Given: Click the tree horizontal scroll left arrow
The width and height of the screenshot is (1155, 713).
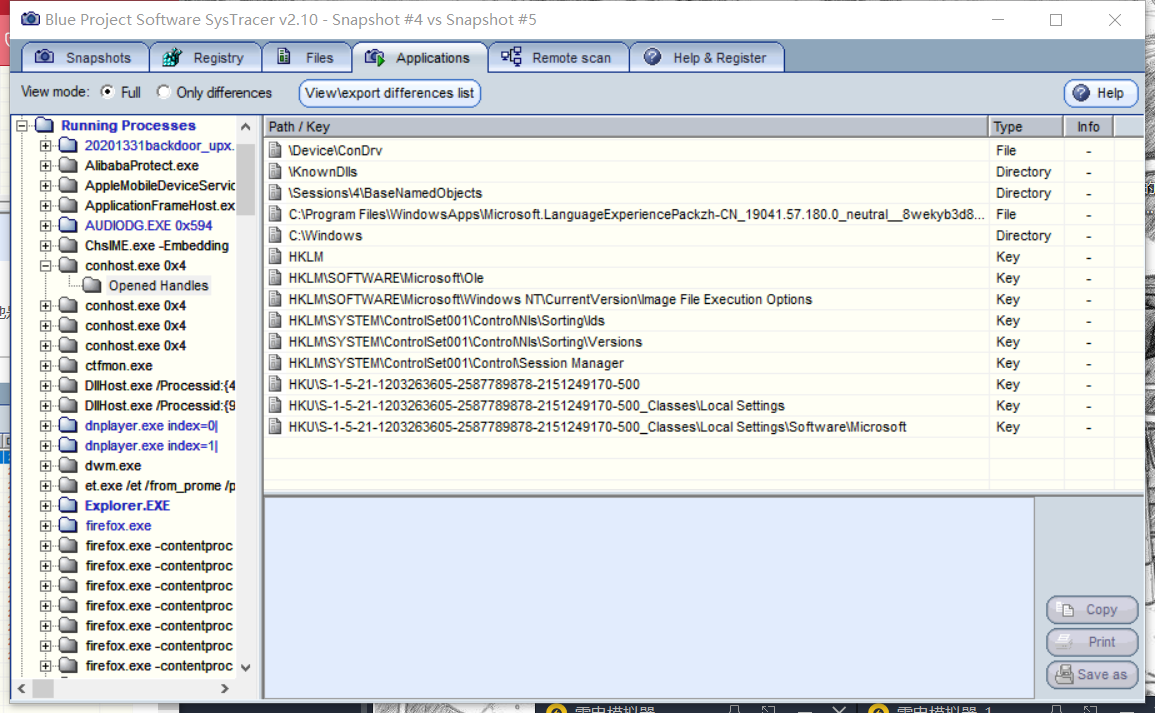Looking at the screenshot, I should 22,688.
